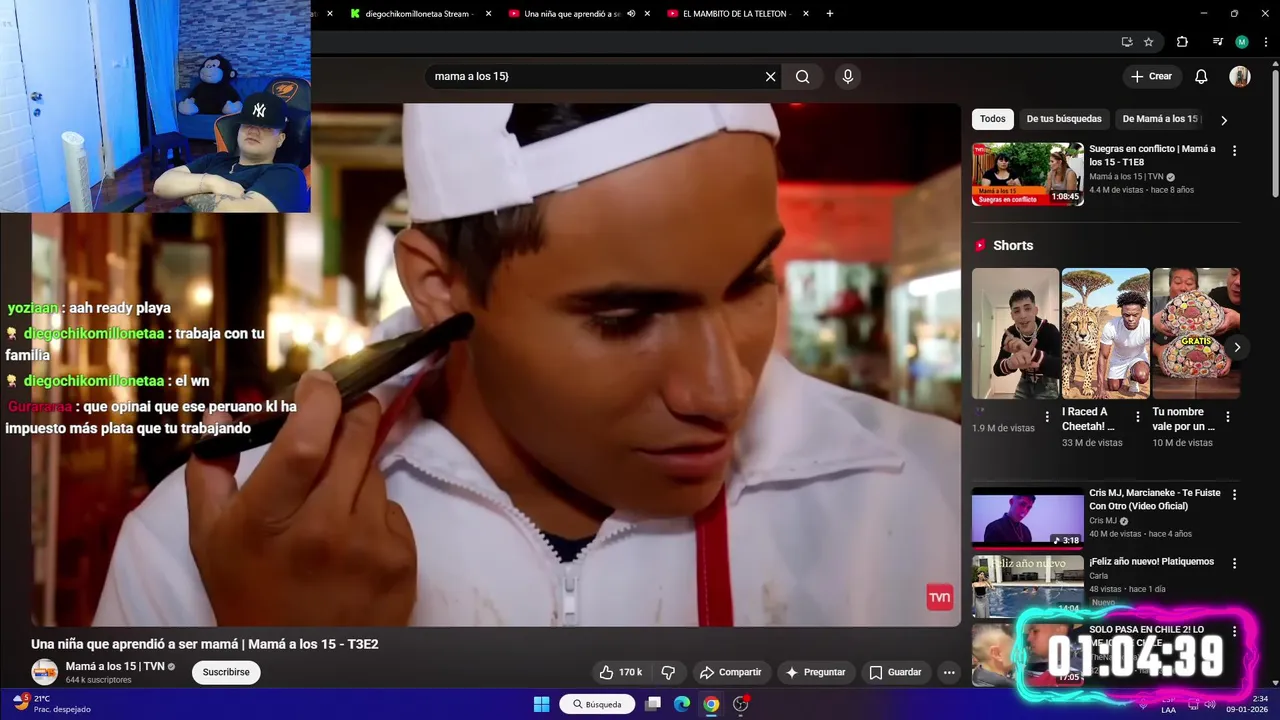The height and width of the screenshot is (720, 1280).
Task: Close the 'diegochikomillonetaa Stream' tab
Action: tap(488, 14)
